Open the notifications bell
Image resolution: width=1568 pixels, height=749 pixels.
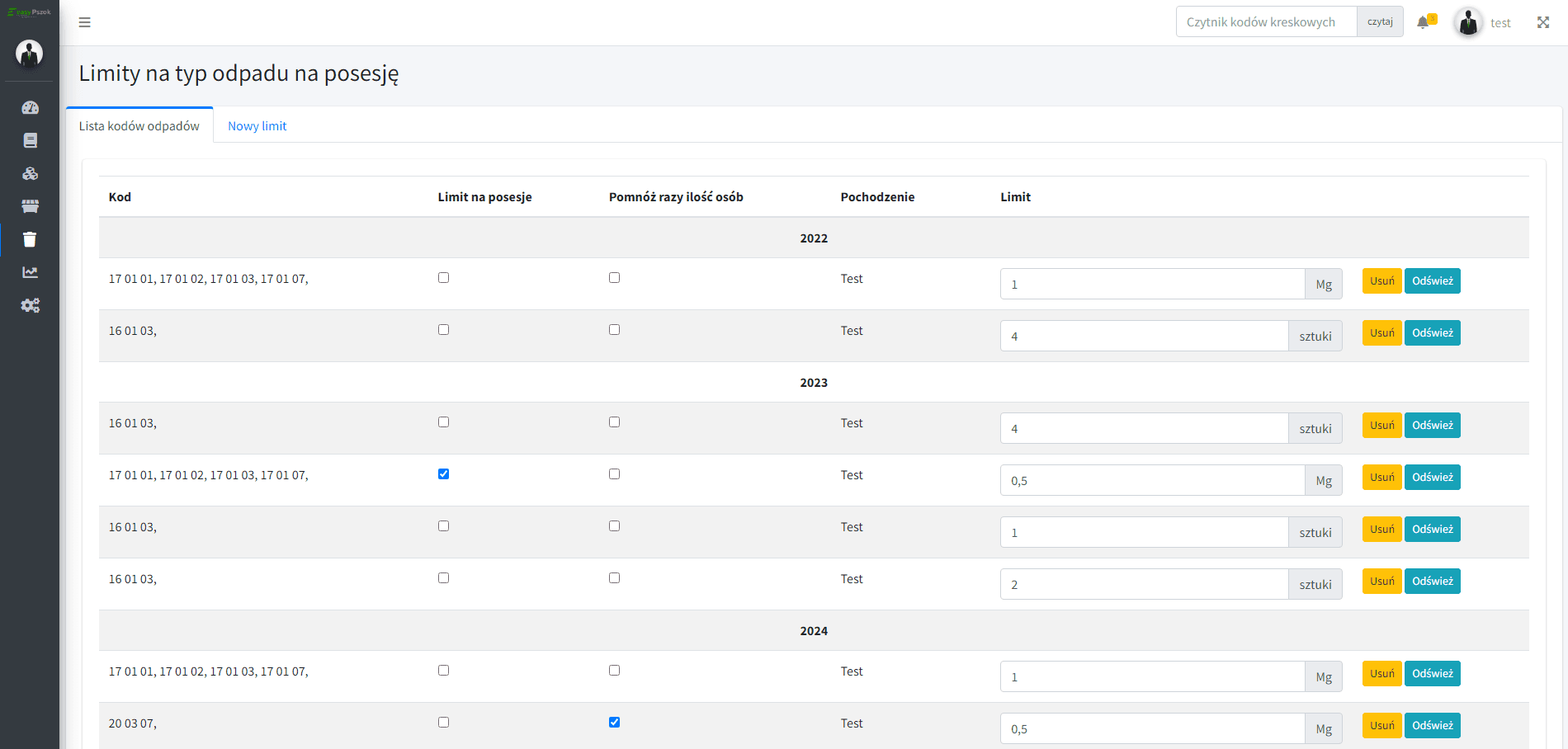click(1424, 22)
